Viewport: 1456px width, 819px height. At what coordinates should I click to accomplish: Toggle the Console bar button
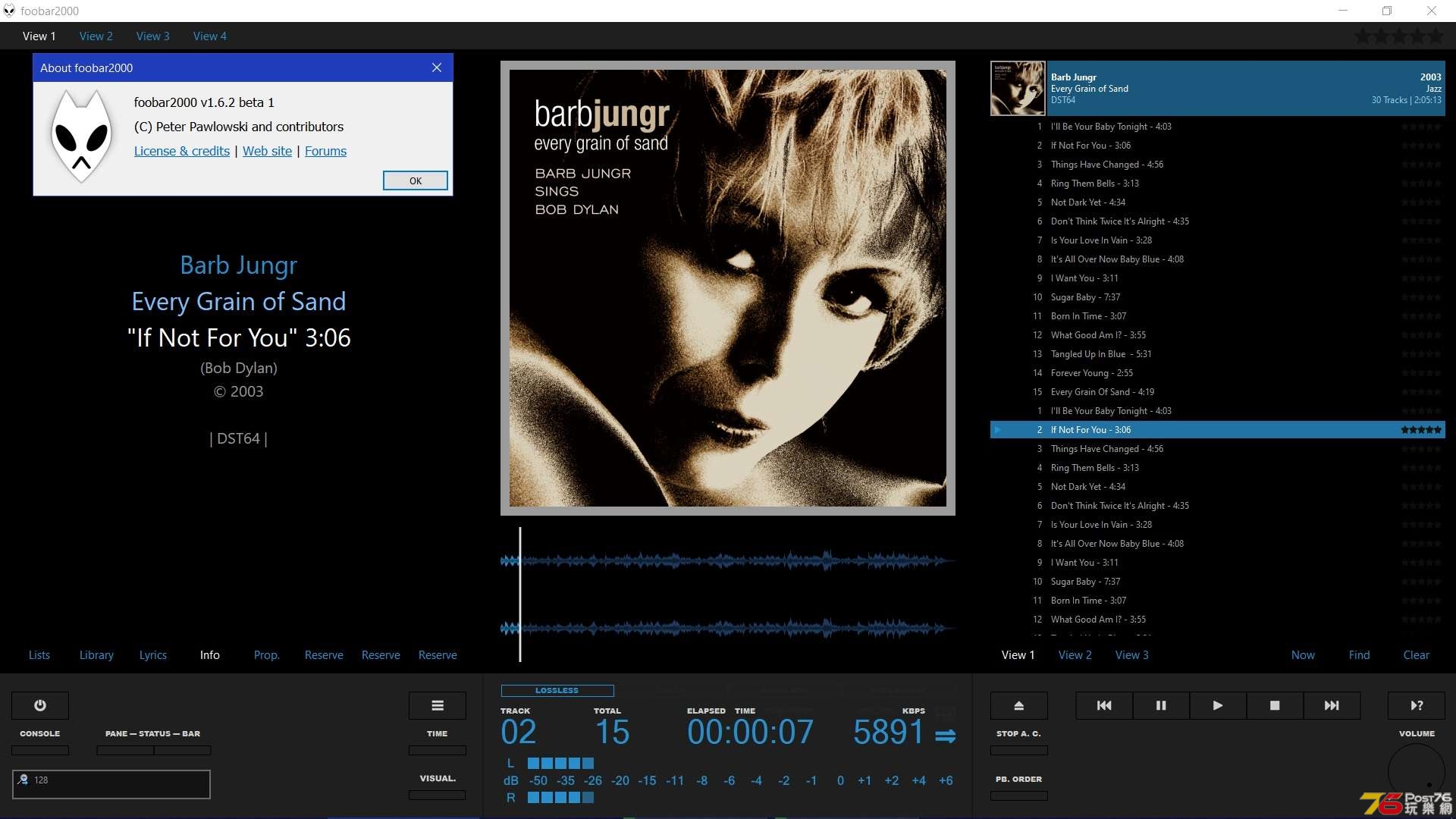pos(40,750)
